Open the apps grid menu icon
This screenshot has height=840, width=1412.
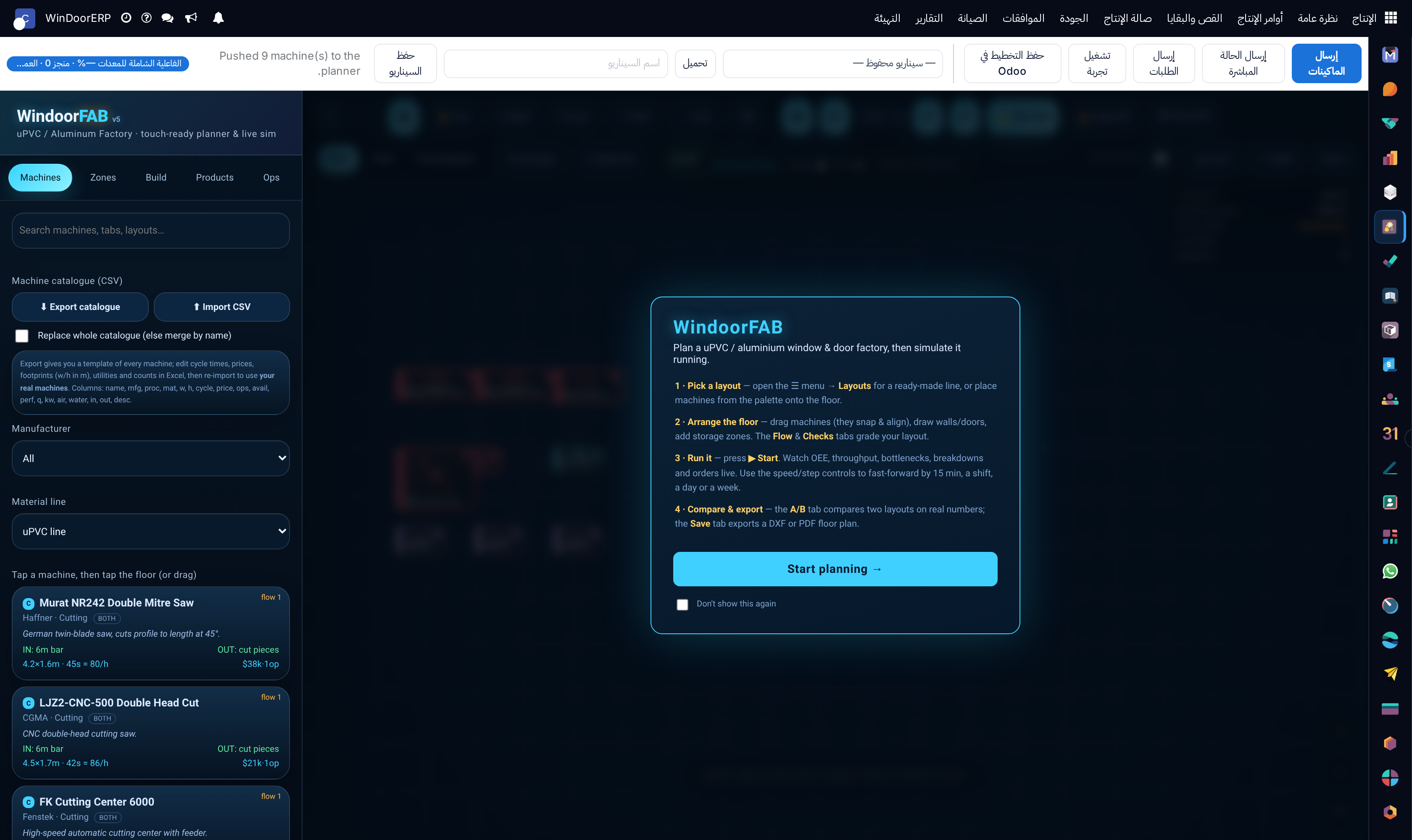(1391, 18)
